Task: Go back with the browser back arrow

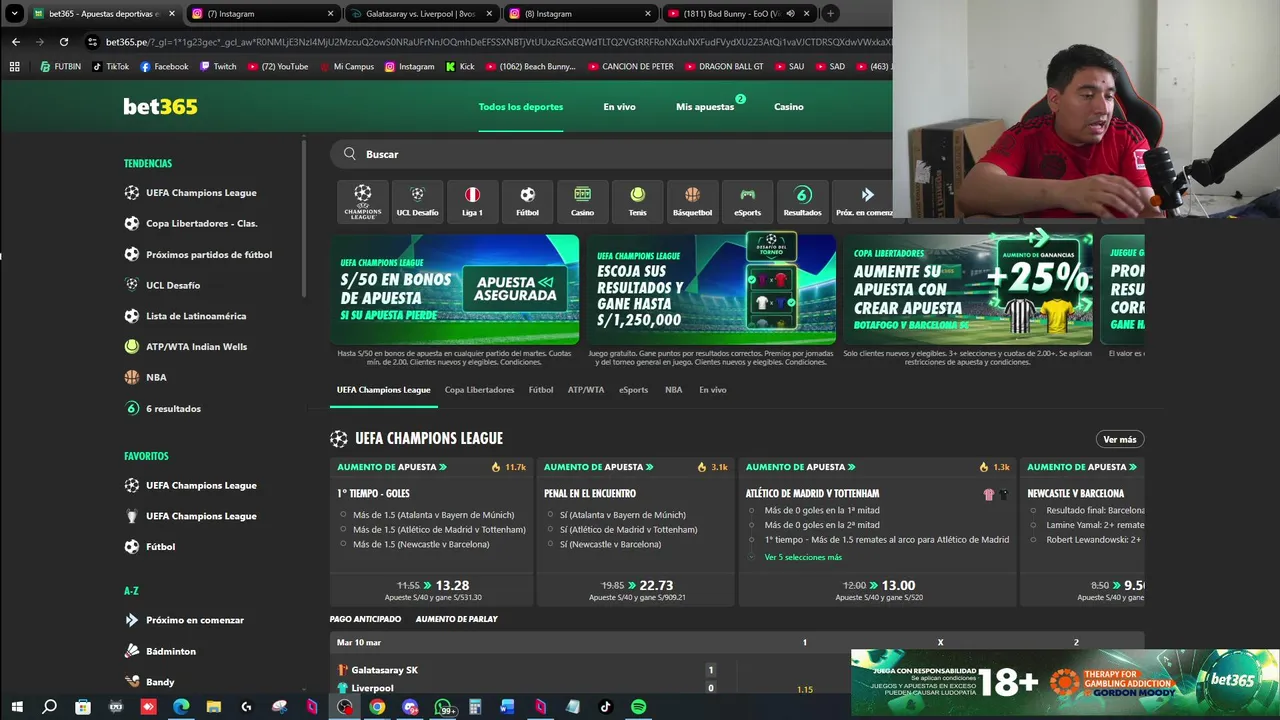Action: (16, 42)
